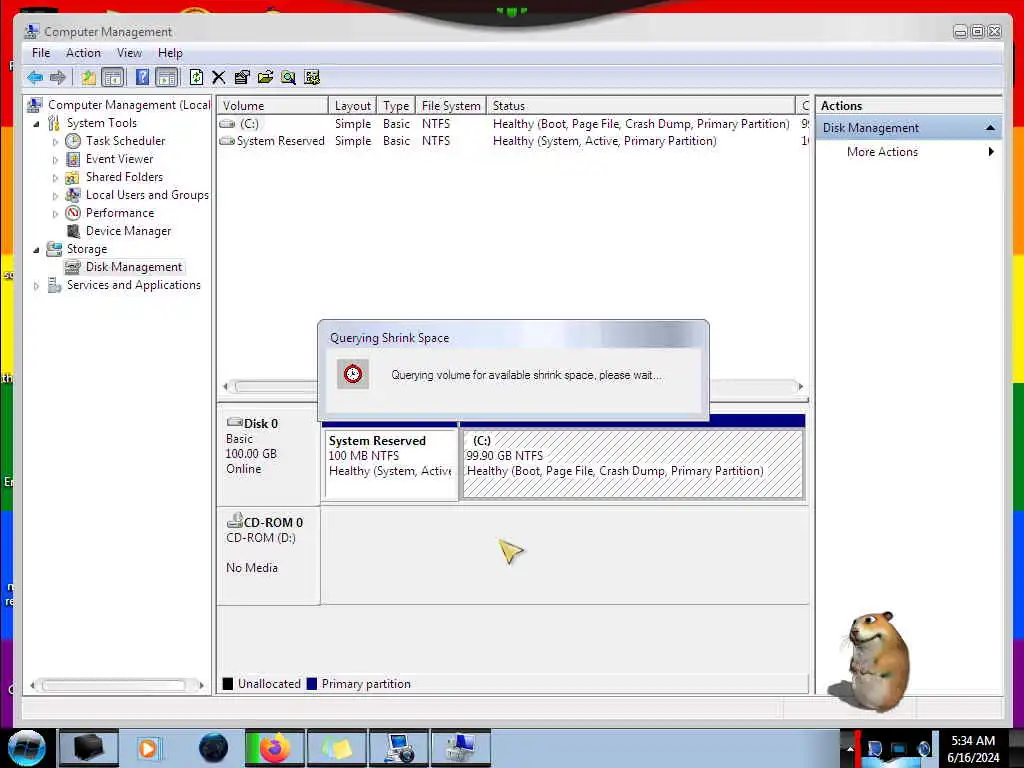Open the Help menu
Viewport: 1024px width, 768px height.
tap(170, 53)
